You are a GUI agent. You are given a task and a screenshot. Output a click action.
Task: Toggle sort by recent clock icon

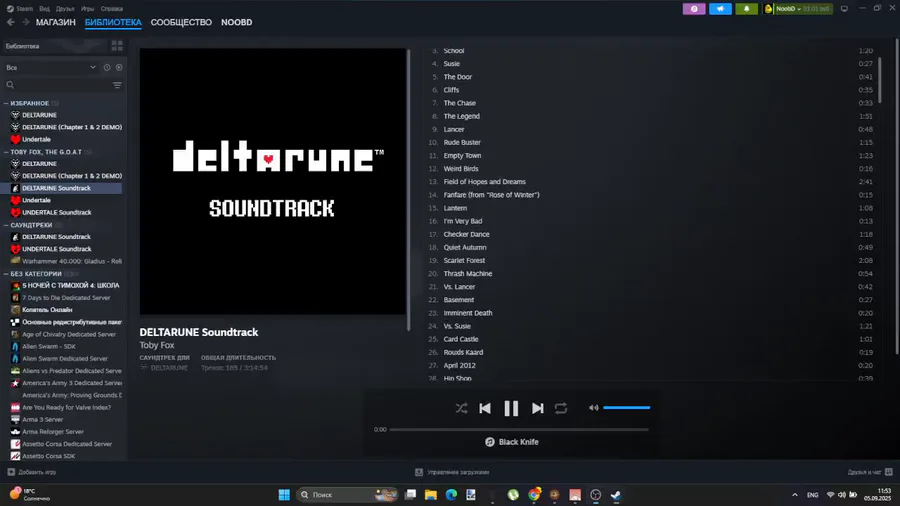point(107,68)
